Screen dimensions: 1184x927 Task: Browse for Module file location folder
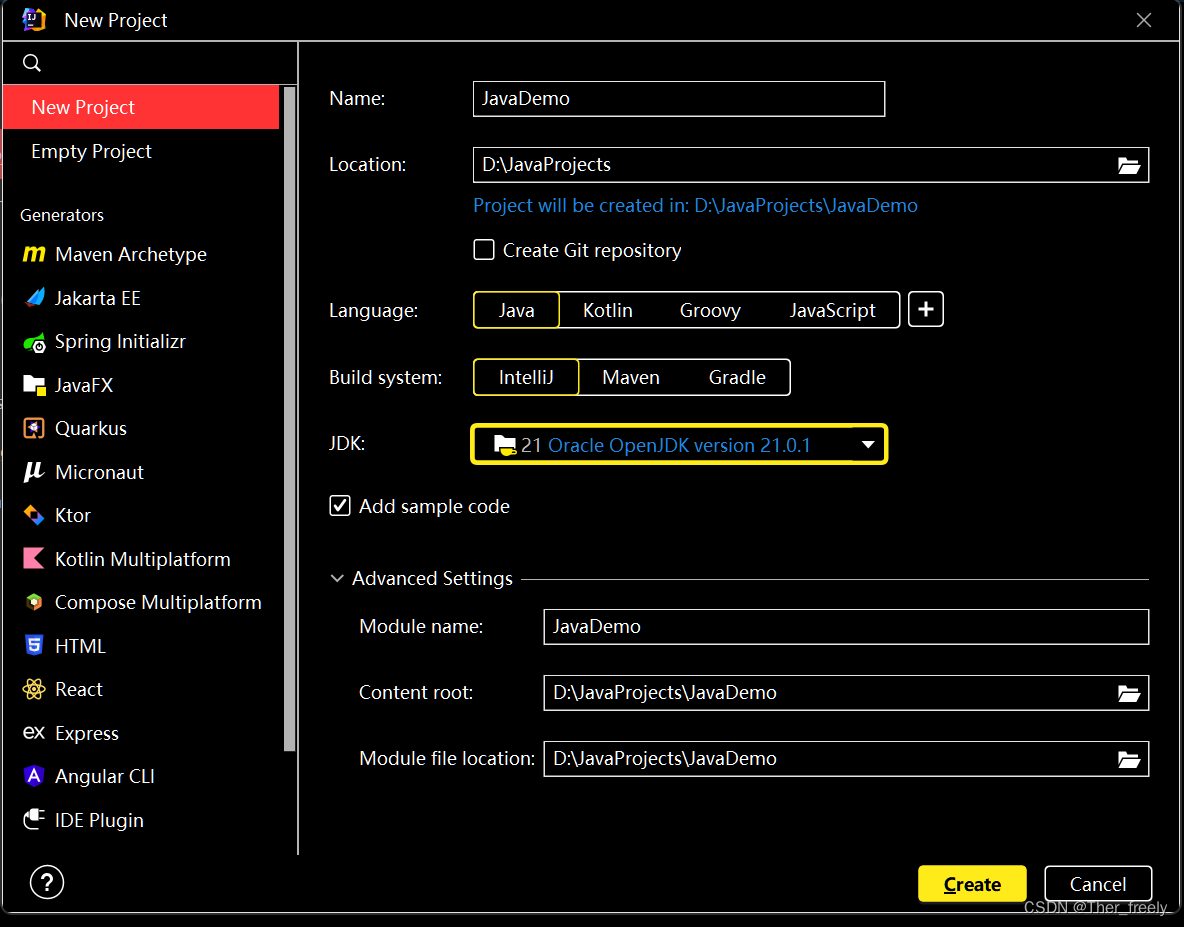(1129, 759)
